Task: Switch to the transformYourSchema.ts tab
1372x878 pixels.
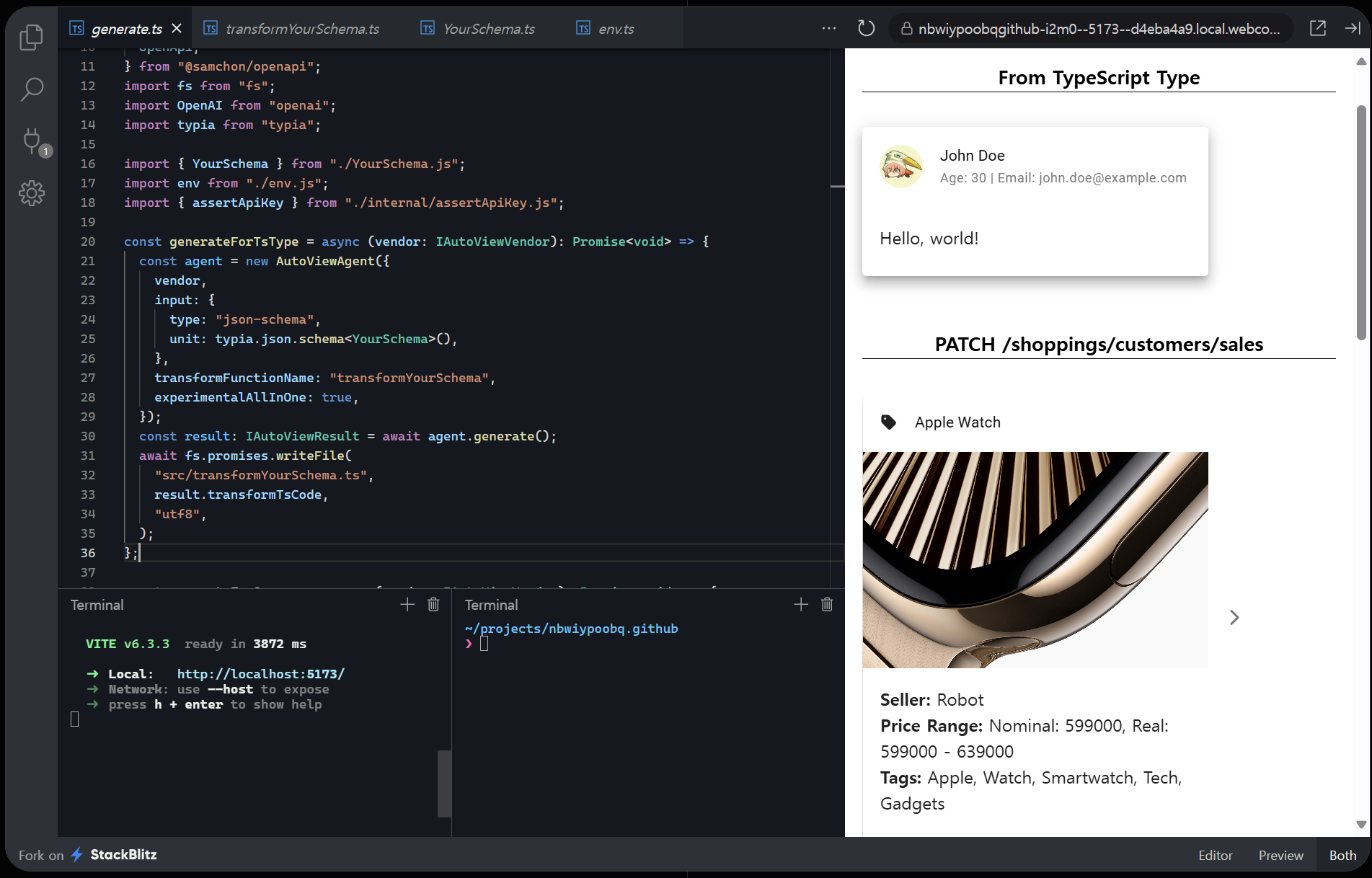Action: (301, 29)
